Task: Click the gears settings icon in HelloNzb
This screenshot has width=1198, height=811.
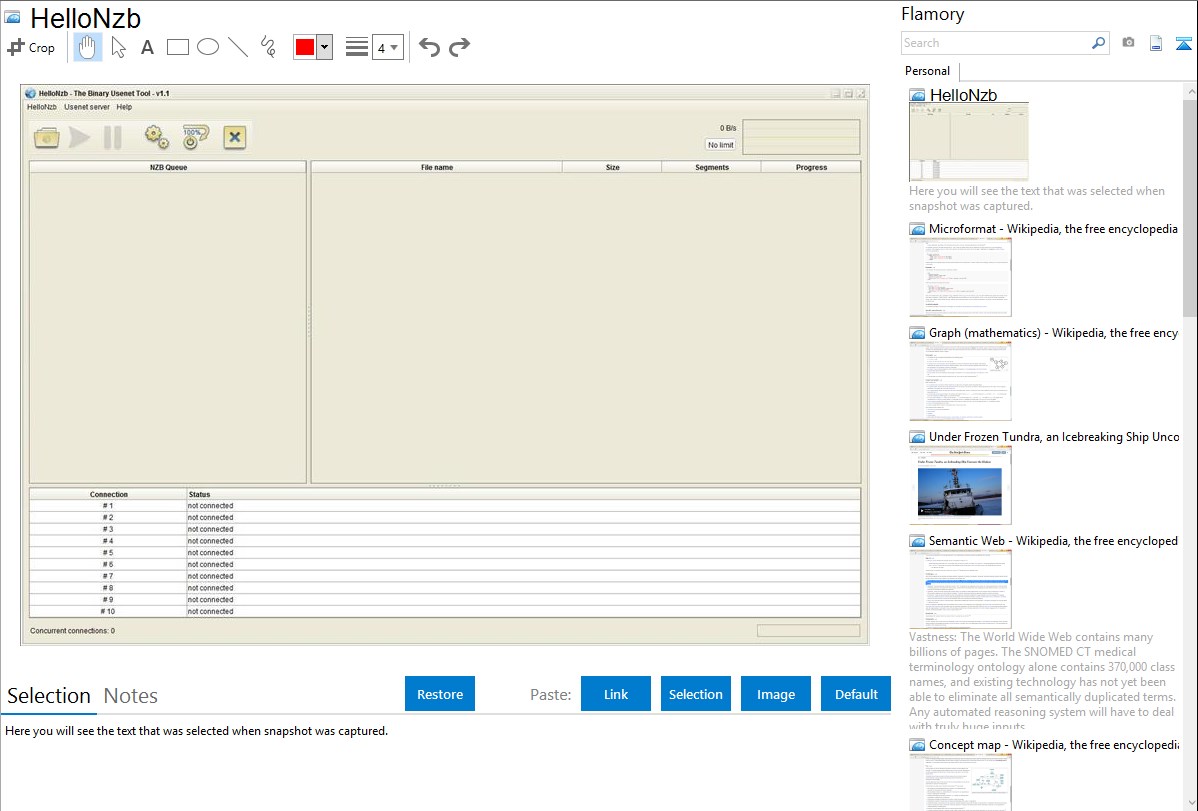Action: pos(157,138)
